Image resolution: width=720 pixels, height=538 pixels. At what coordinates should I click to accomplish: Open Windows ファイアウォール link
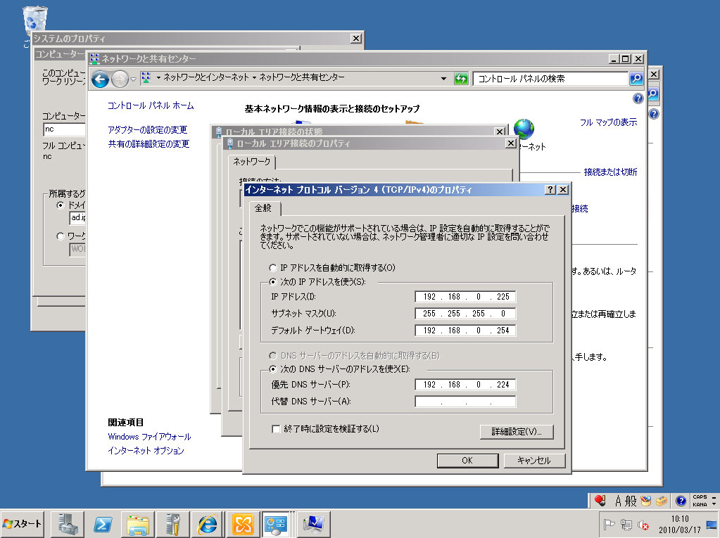149,437
